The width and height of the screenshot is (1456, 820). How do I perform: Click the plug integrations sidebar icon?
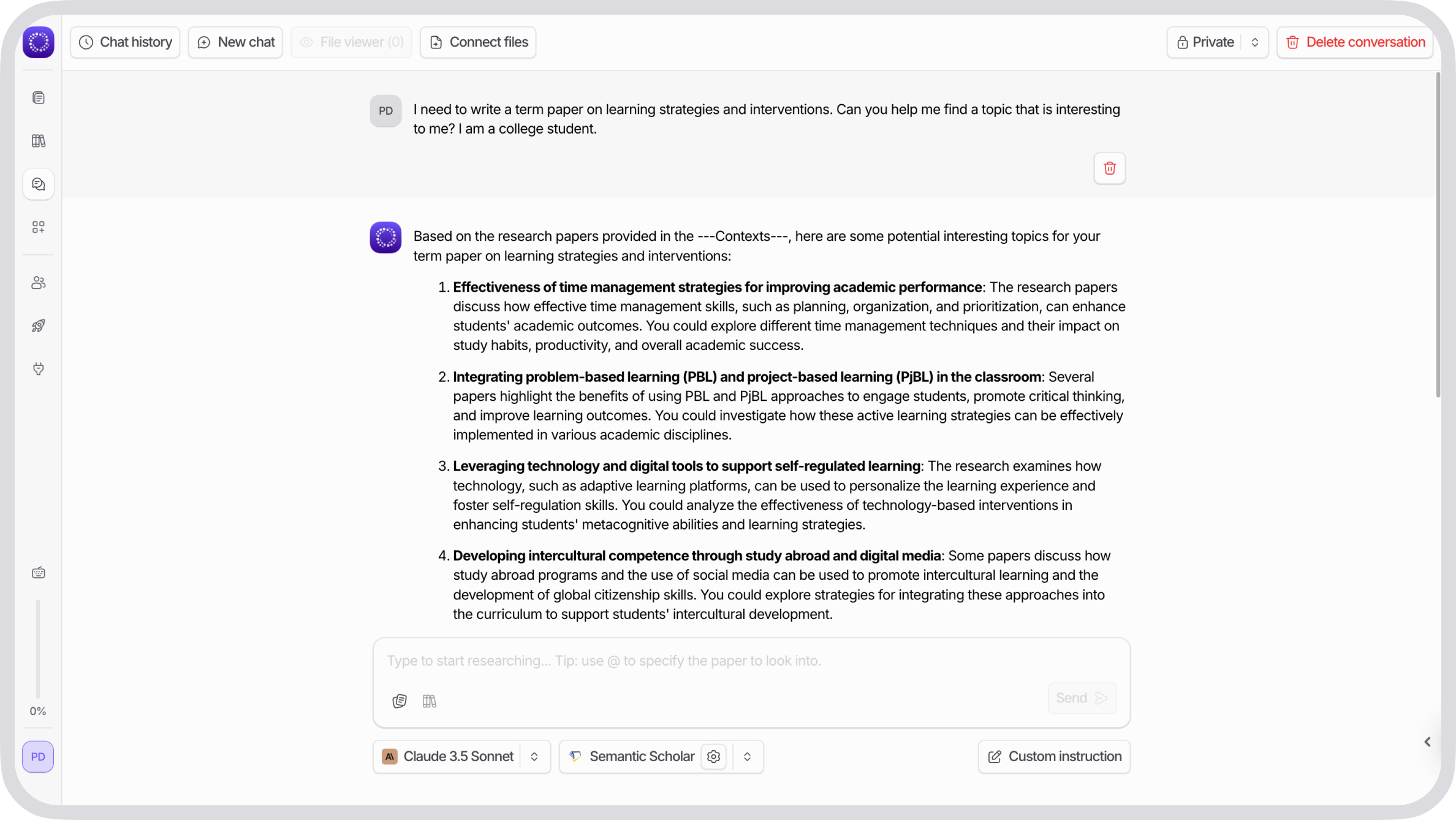pyautogui.click(x=38, y=369)
